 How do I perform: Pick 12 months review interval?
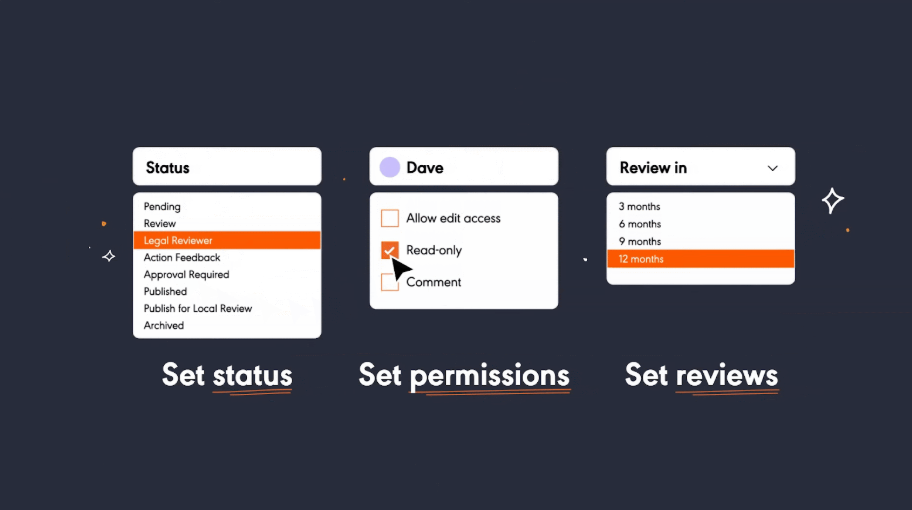(700, 259)
